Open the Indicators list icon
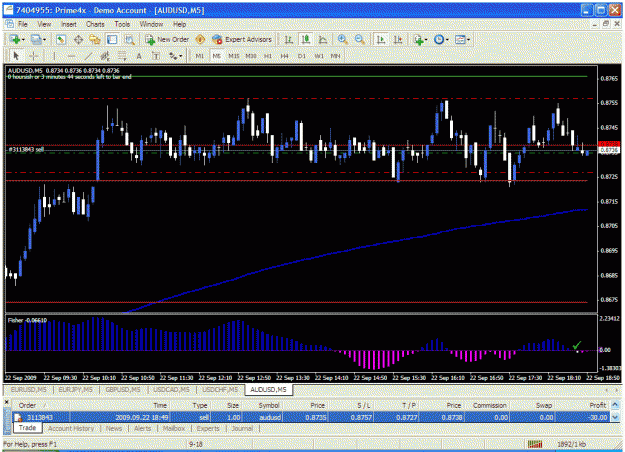 tap(418, 39)
